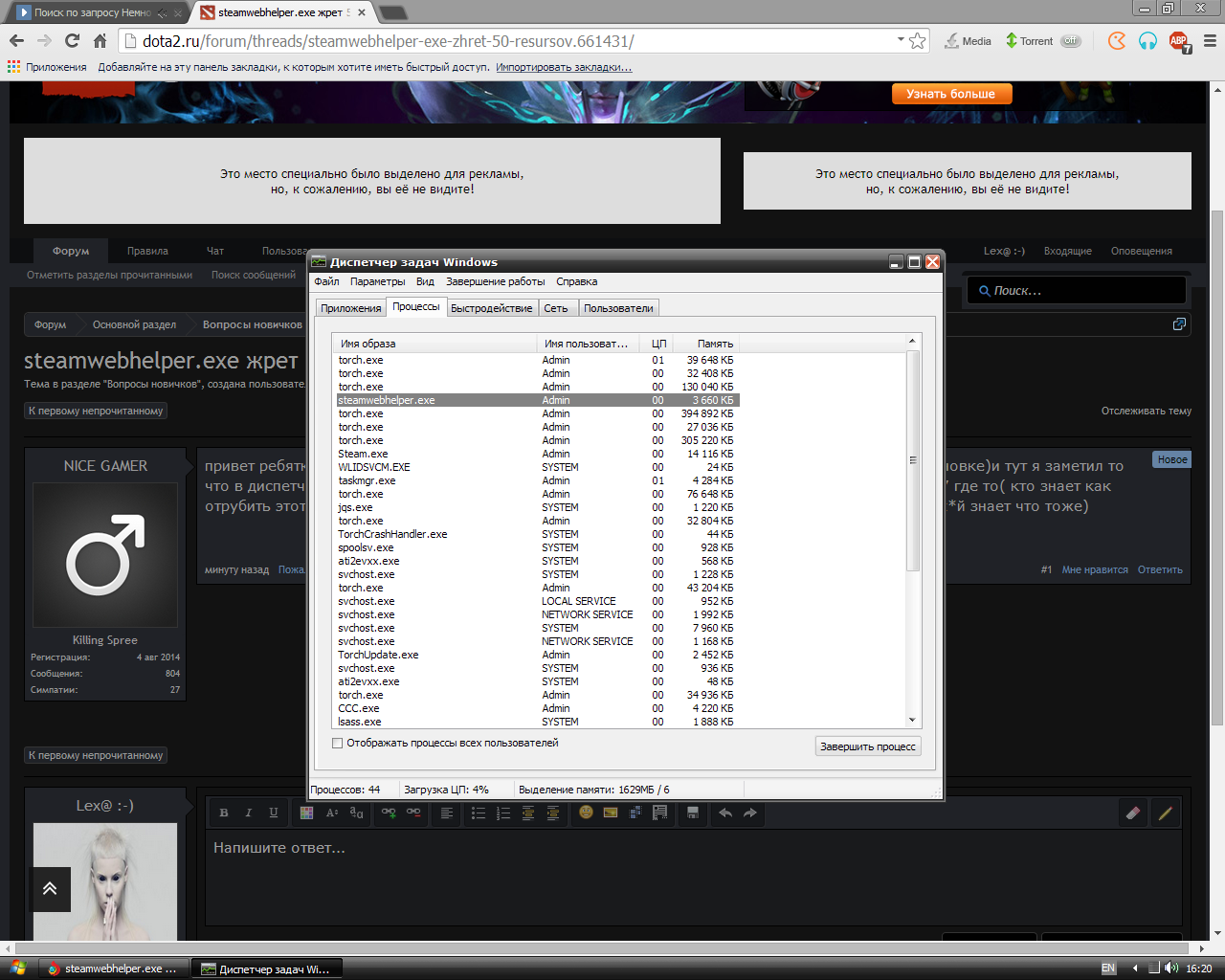This screenshot has height=980, width=1225.
Task: Open the Вид menu in Task Manager
Action: tap(425, 281)
